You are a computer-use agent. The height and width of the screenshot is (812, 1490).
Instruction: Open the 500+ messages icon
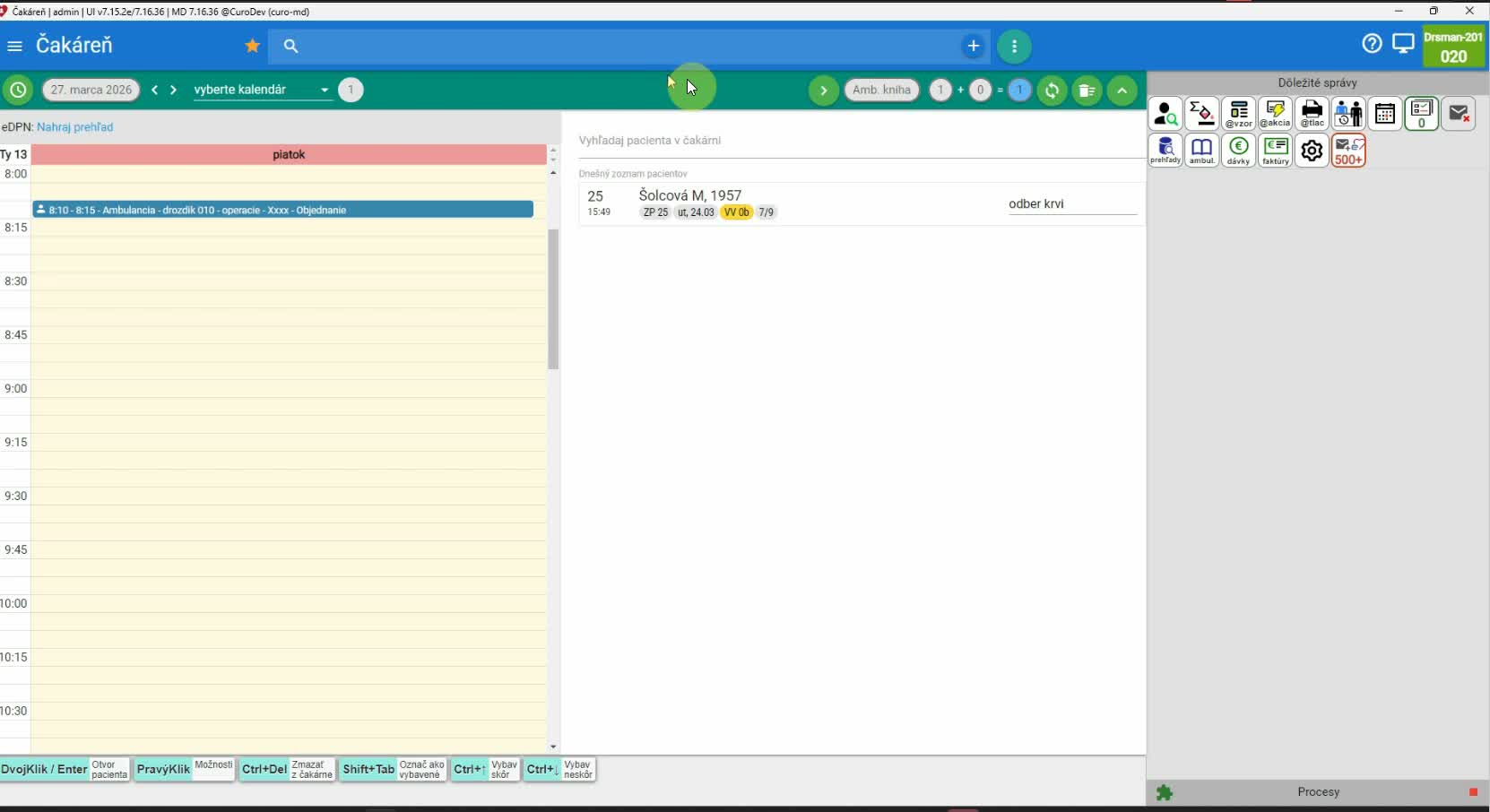pyautogui.click(x=1348, y=151)
